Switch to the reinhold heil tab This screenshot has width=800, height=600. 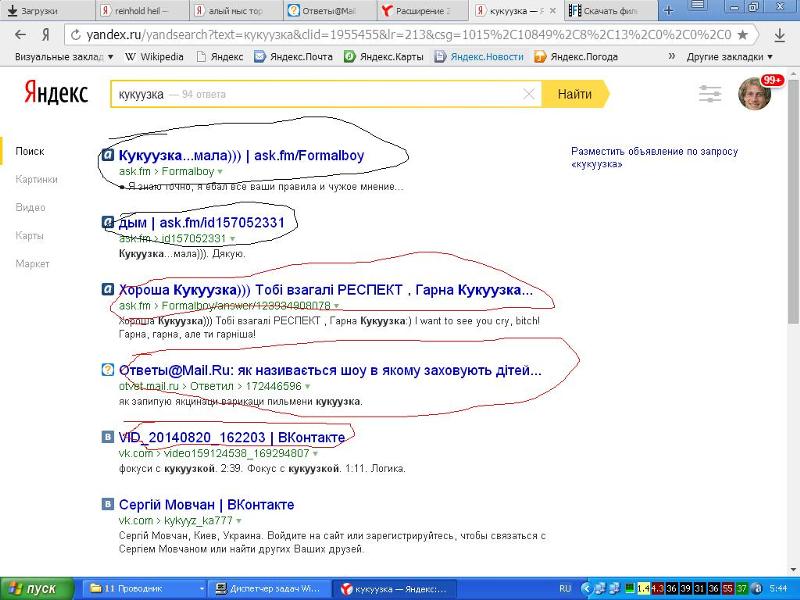click(x=142, y=10)
